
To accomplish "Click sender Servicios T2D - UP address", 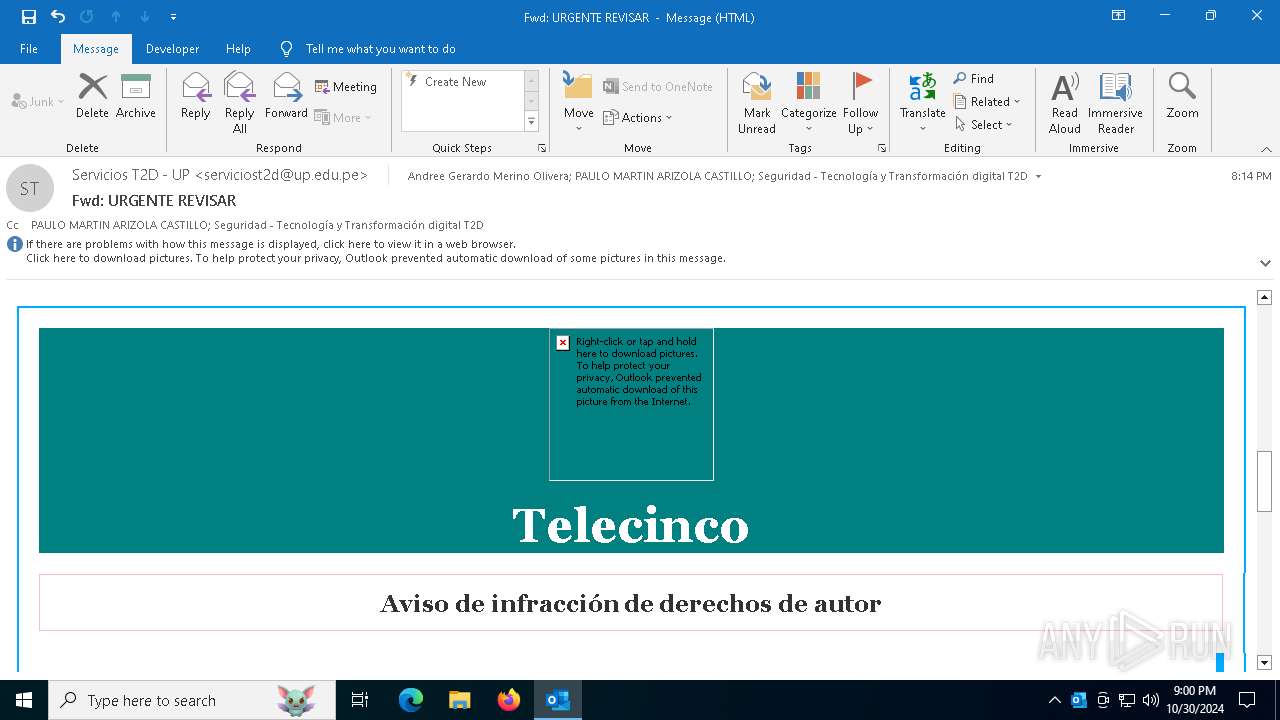I will coord(220,175).
